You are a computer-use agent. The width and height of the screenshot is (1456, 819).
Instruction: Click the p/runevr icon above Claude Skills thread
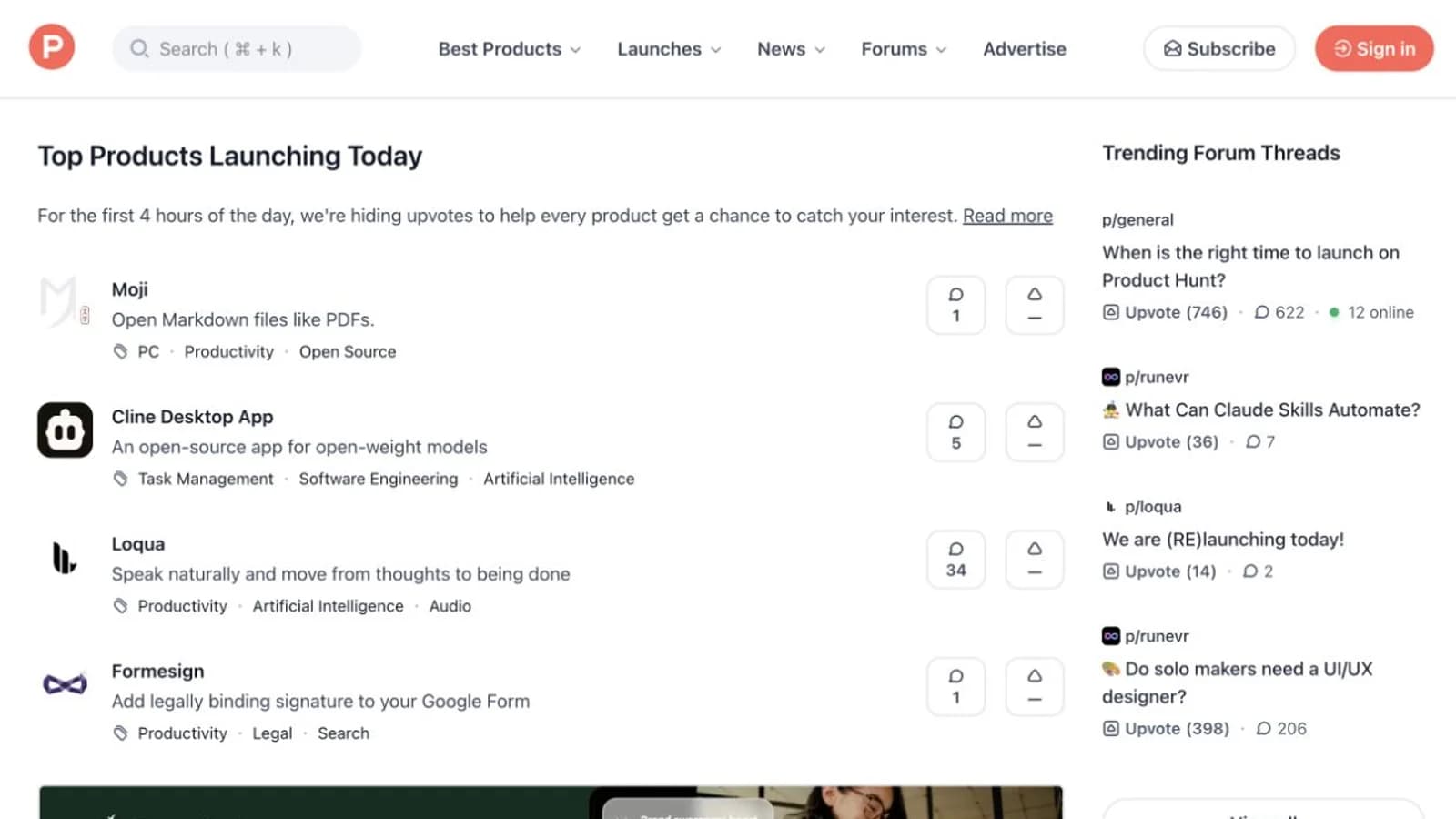(x=1110, y=377)
